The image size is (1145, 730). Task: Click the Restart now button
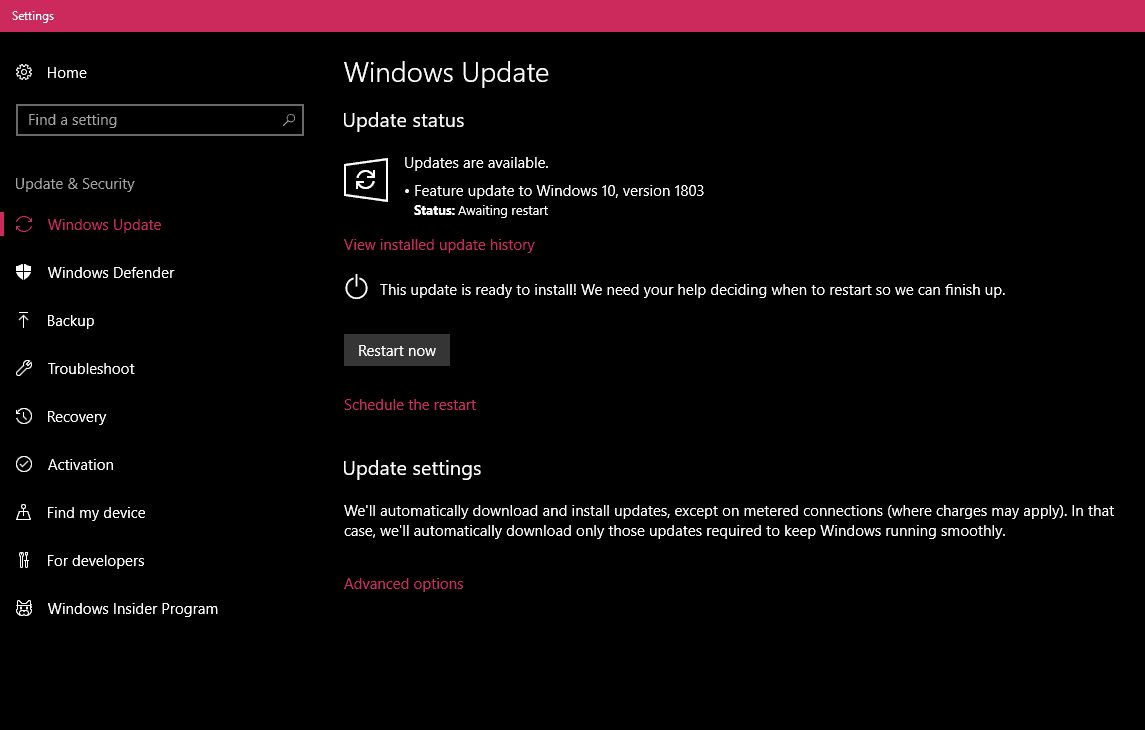coord(397,350)
